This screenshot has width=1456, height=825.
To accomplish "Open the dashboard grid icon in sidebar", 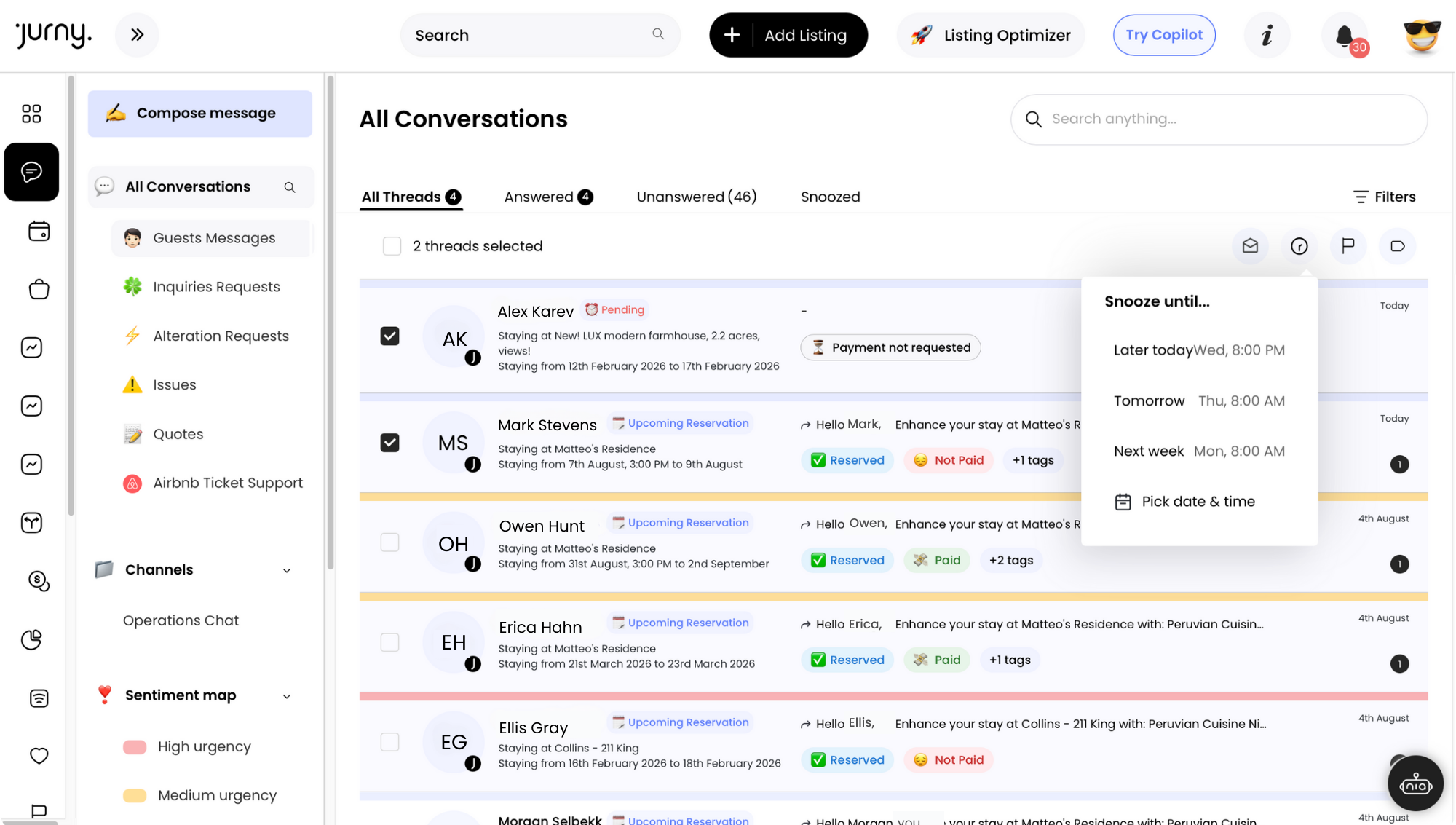I will coord(31,114).
